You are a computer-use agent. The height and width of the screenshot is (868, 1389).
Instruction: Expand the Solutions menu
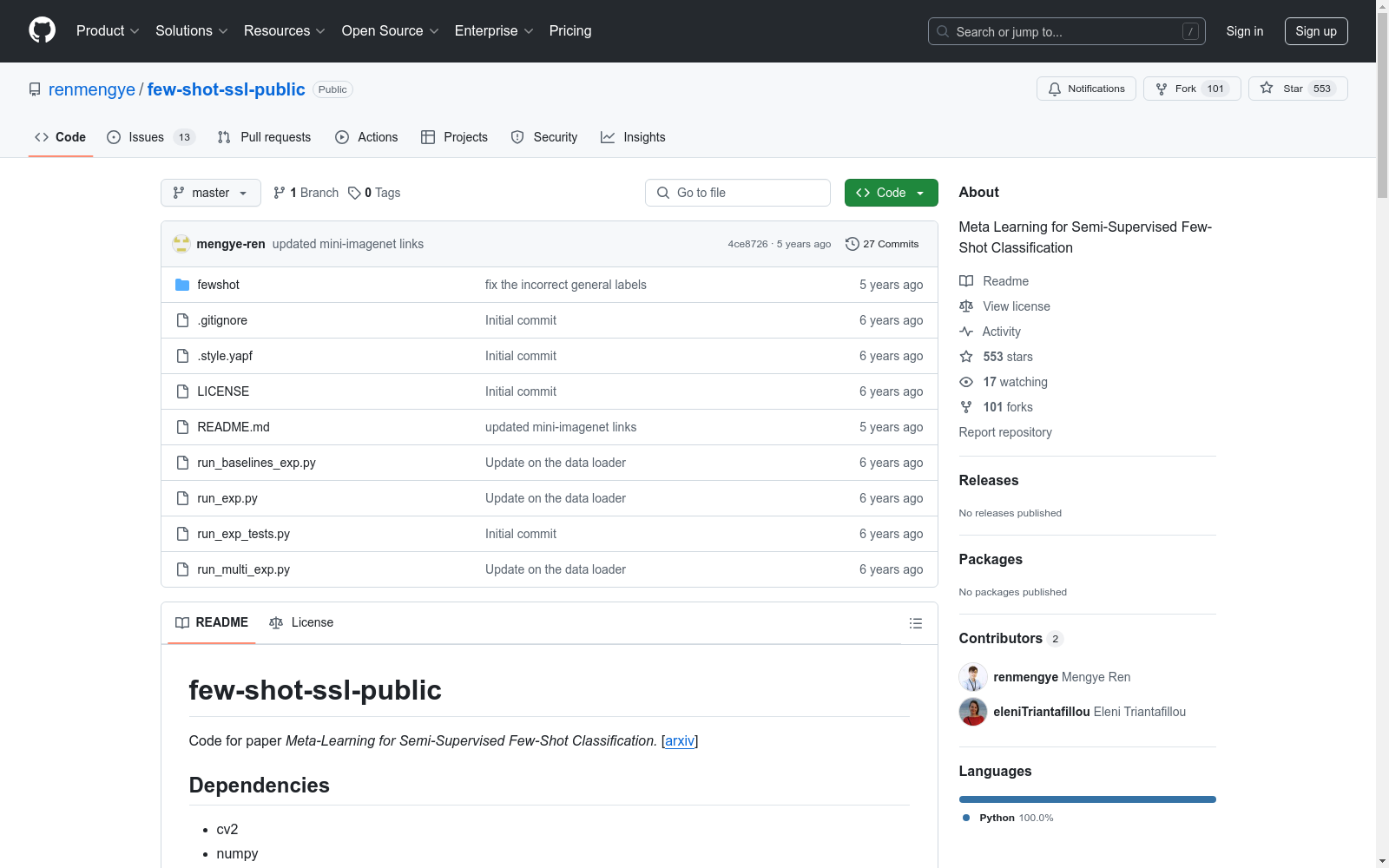click(x=192, y=31)
